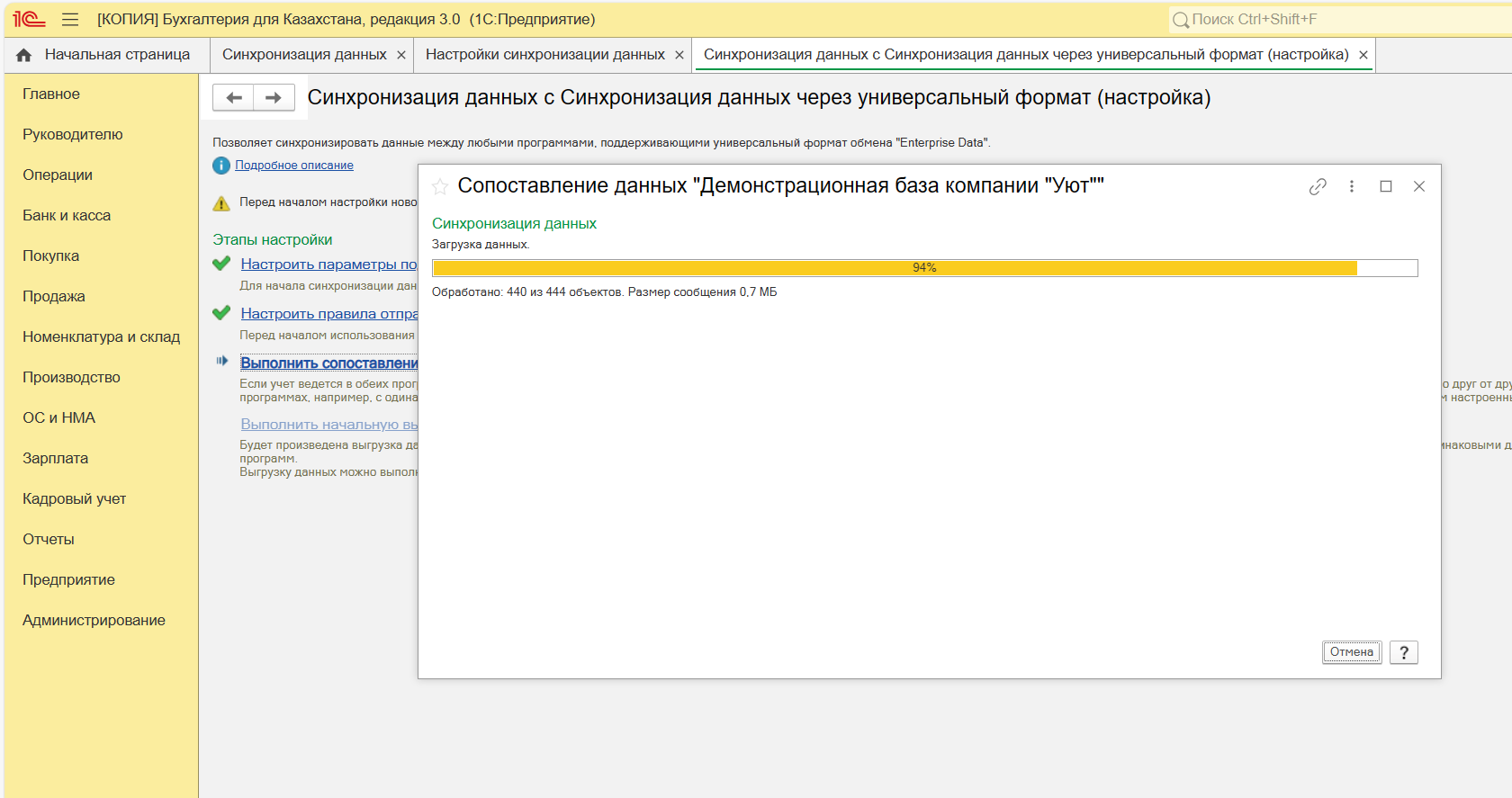The image size is (1512, 798).
Task: Click the 94% loading progress bar
Action: 924,268
